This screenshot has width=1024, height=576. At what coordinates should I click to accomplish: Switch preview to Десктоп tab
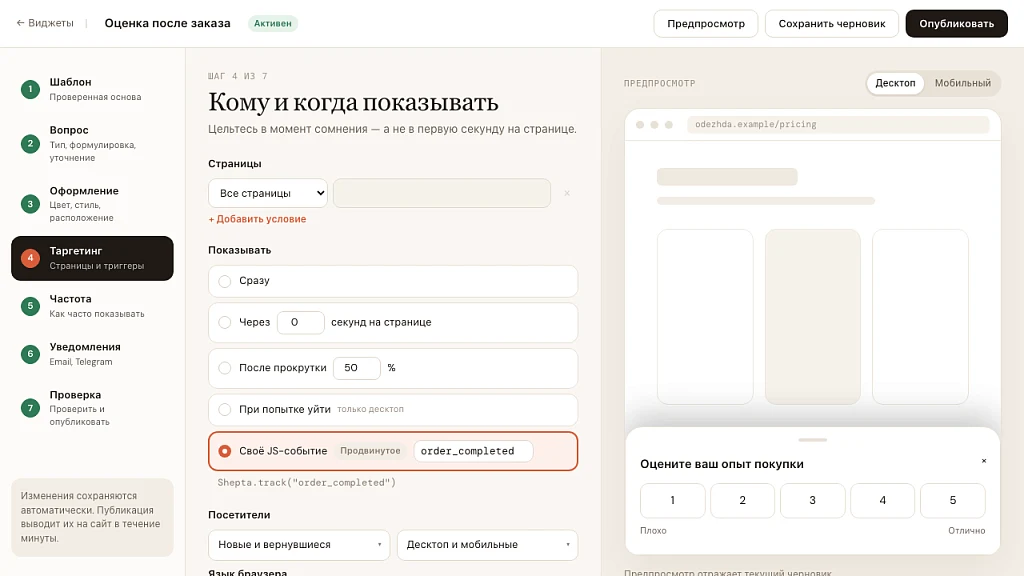895,83
